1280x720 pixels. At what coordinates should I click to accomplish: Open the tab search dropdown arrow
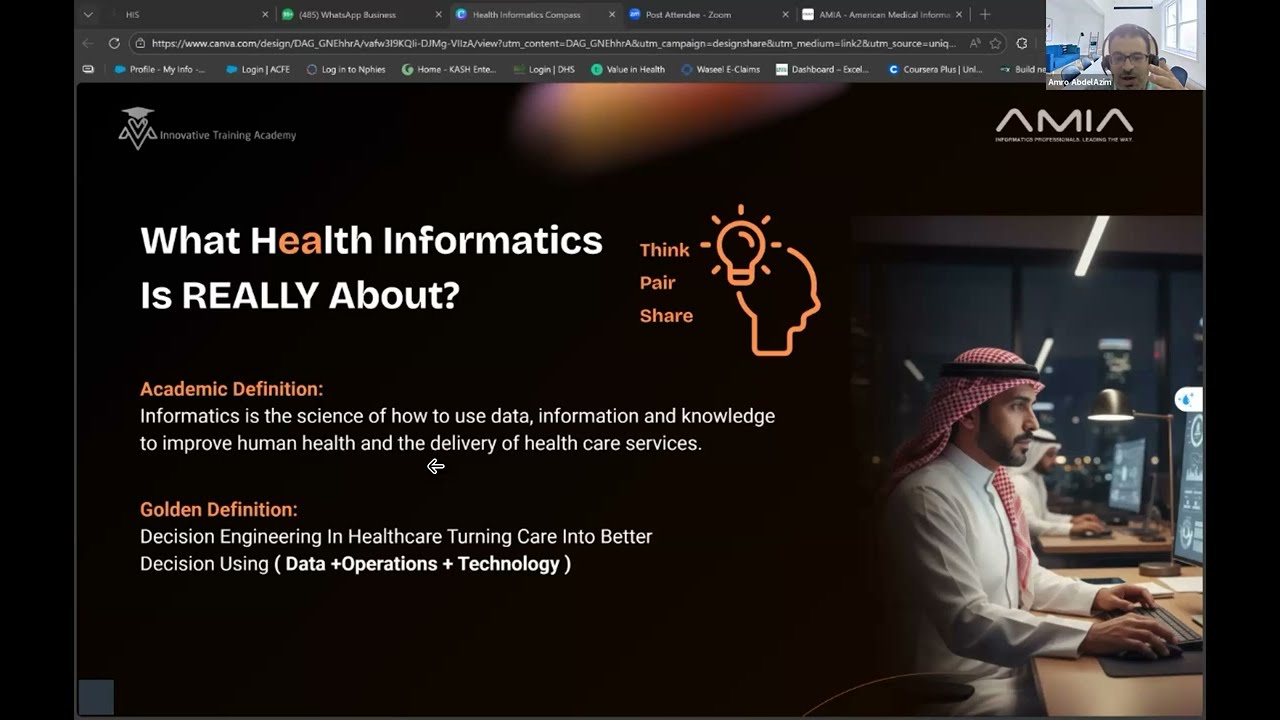coord(88,15)
